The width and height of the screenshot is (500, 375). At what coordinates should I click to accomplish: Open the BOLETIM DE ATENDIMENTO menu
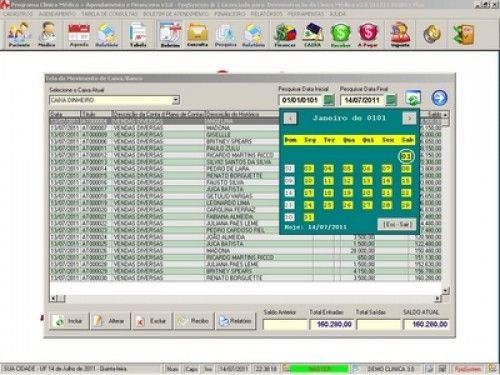tap(176, 14)
